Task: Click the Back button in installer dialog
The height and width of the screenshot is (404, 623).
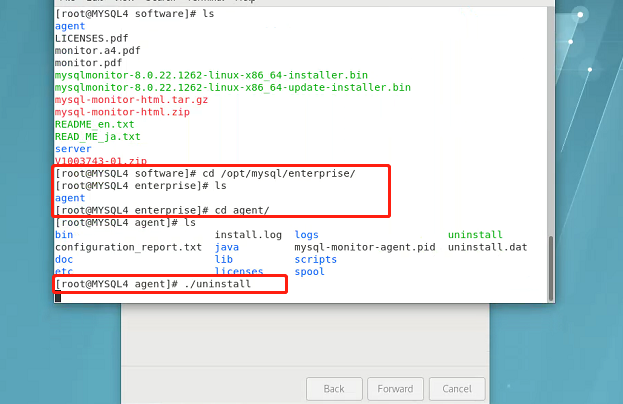Action: click(334, 389)
